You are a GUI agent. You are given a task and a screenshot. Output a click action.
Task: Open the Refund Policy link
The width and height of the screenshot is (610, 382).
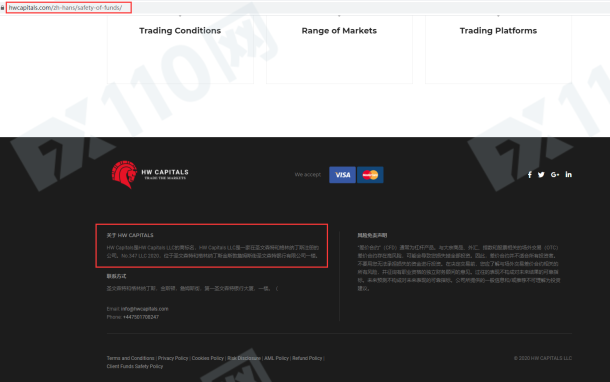307,358
